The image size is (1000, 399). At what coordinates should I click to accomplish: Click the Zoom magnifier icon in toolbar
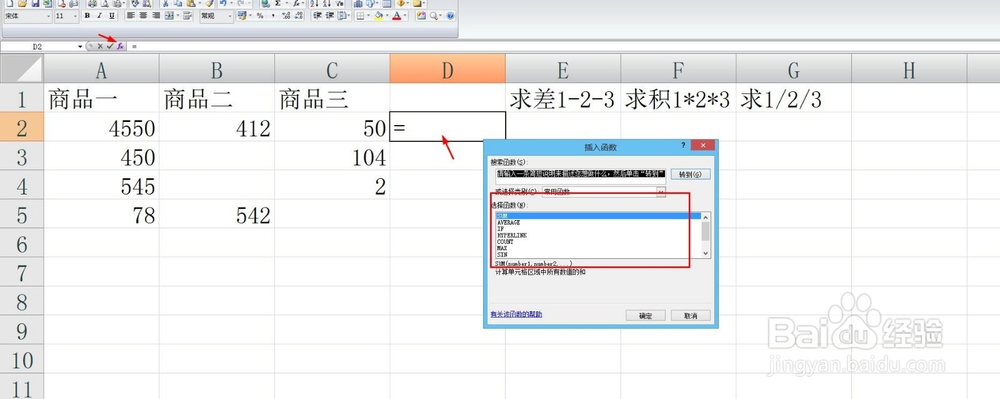[x=434, y=15]
